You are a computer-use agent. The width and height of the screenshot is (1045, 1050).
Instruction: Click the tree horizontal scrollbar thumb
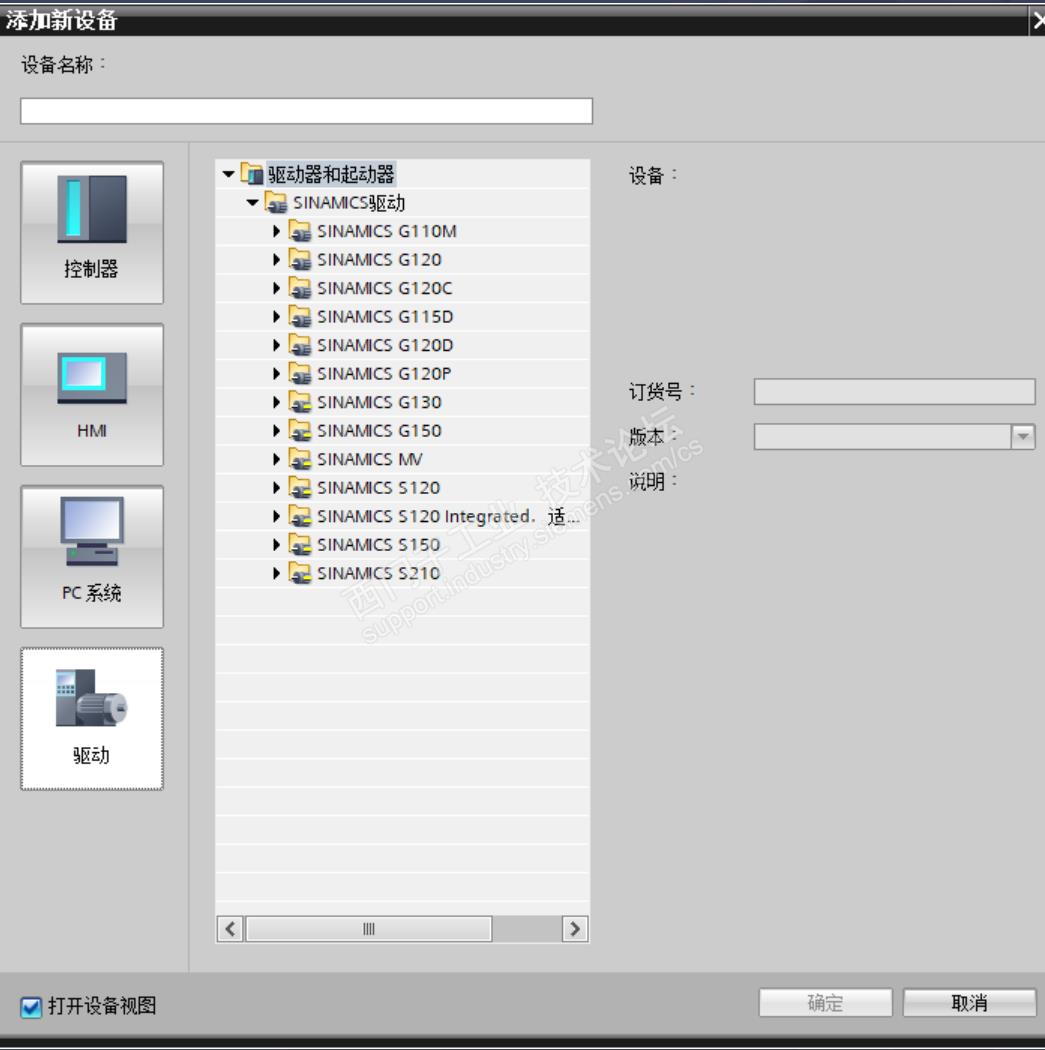[369, 929]
